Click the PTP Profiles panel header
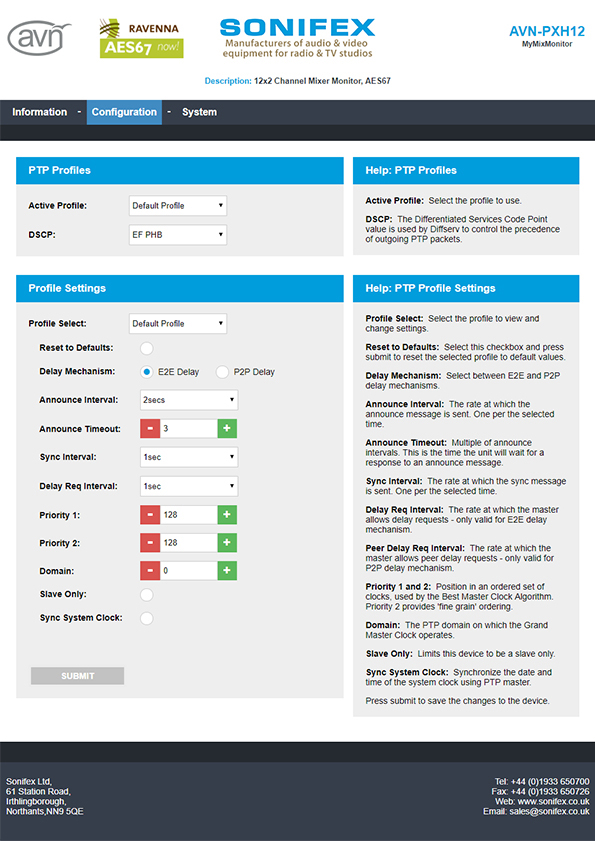Viewport: 595px width, 841px height. (x=180, y=171)
